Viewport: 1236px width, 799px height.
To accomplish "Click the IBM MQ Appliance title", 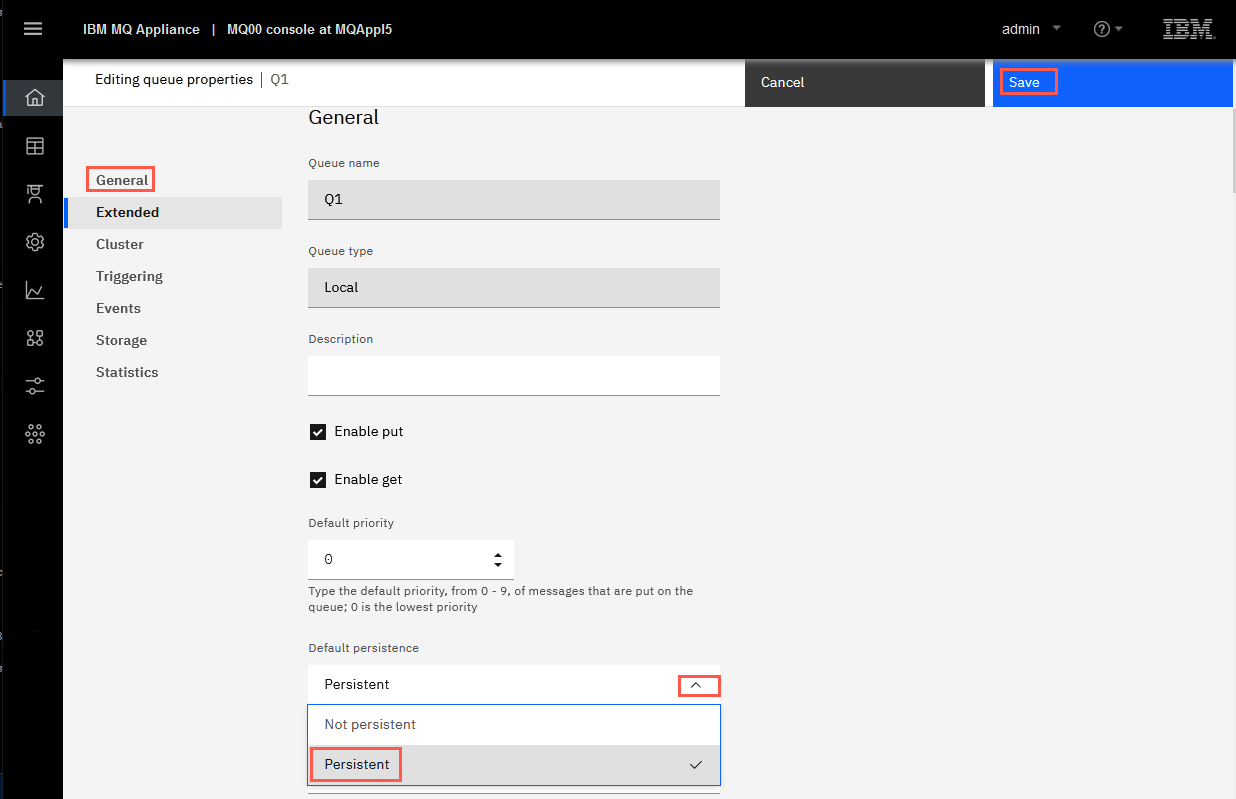I will click(x=141, y=29).
